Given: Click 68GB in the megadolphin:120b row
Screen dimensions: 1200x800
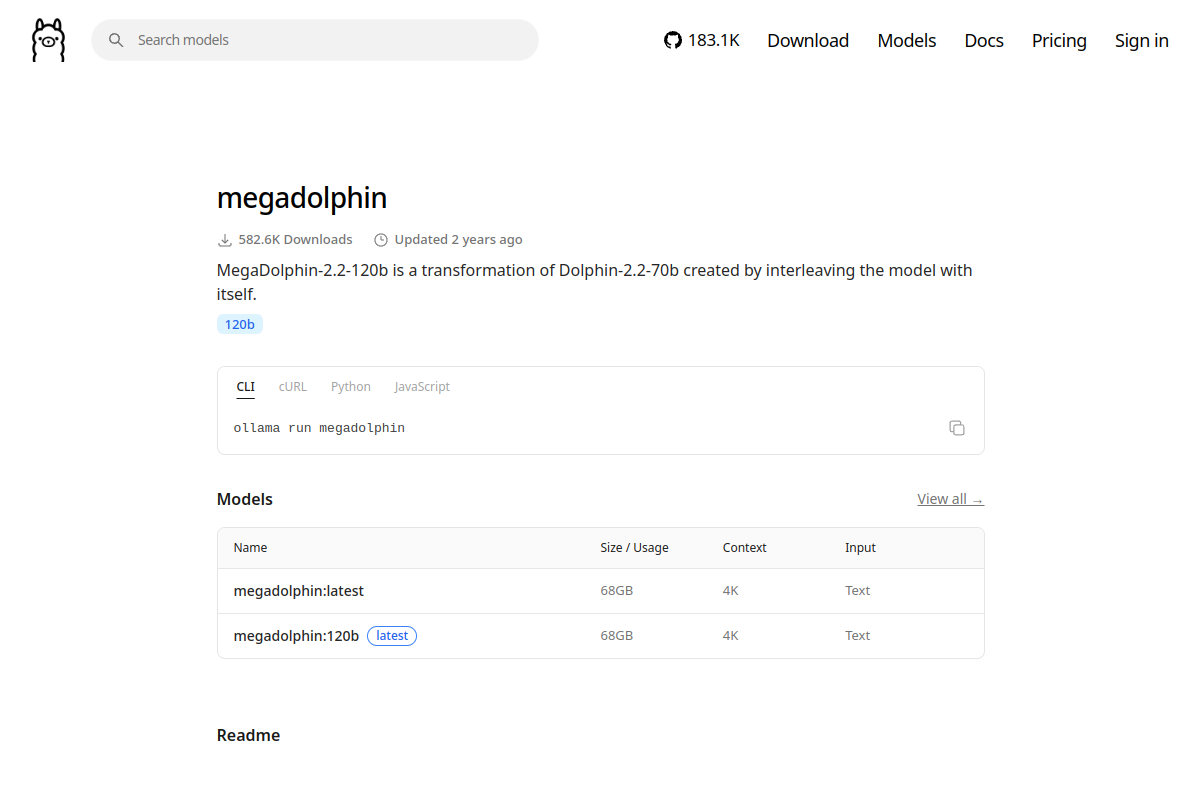Looking at the screenshot, I should coord(616,636).
